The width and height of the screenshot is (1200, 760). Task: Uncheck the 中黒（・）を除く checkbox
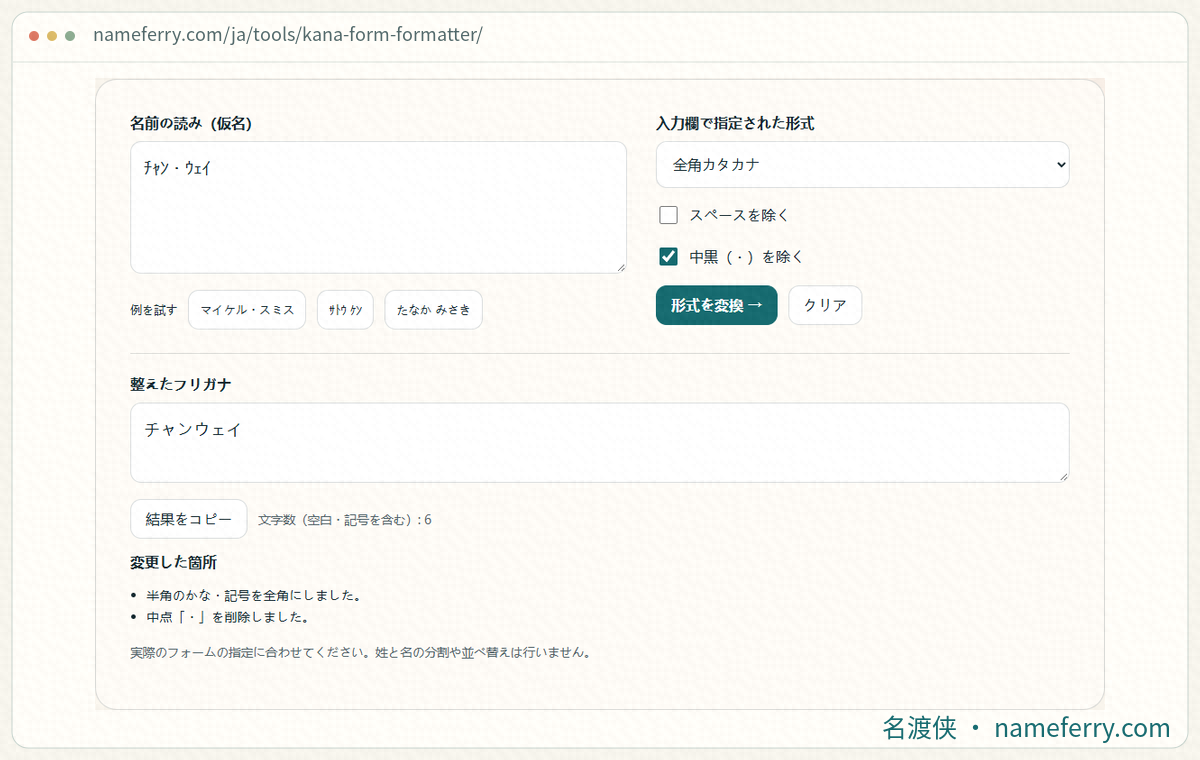tap(669, 257)
